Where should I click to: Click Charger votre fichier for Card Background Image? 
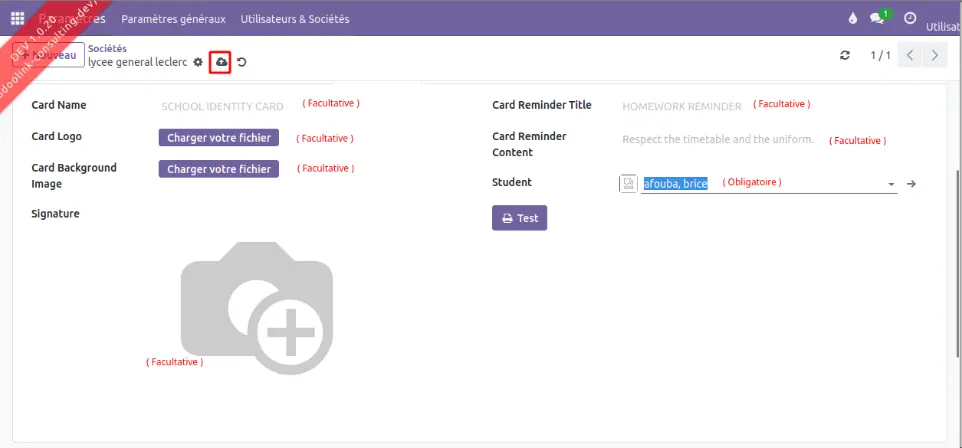coord(219,169)
